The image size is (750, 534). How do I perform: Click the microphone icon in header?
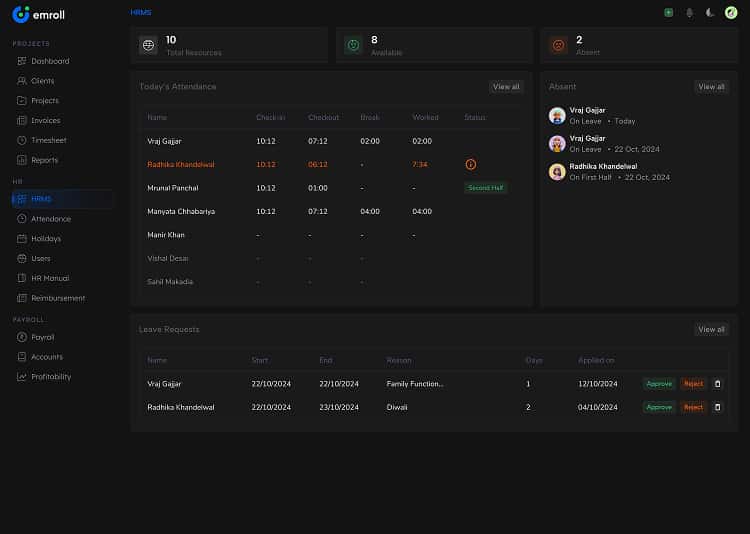(x=689, y=12)
